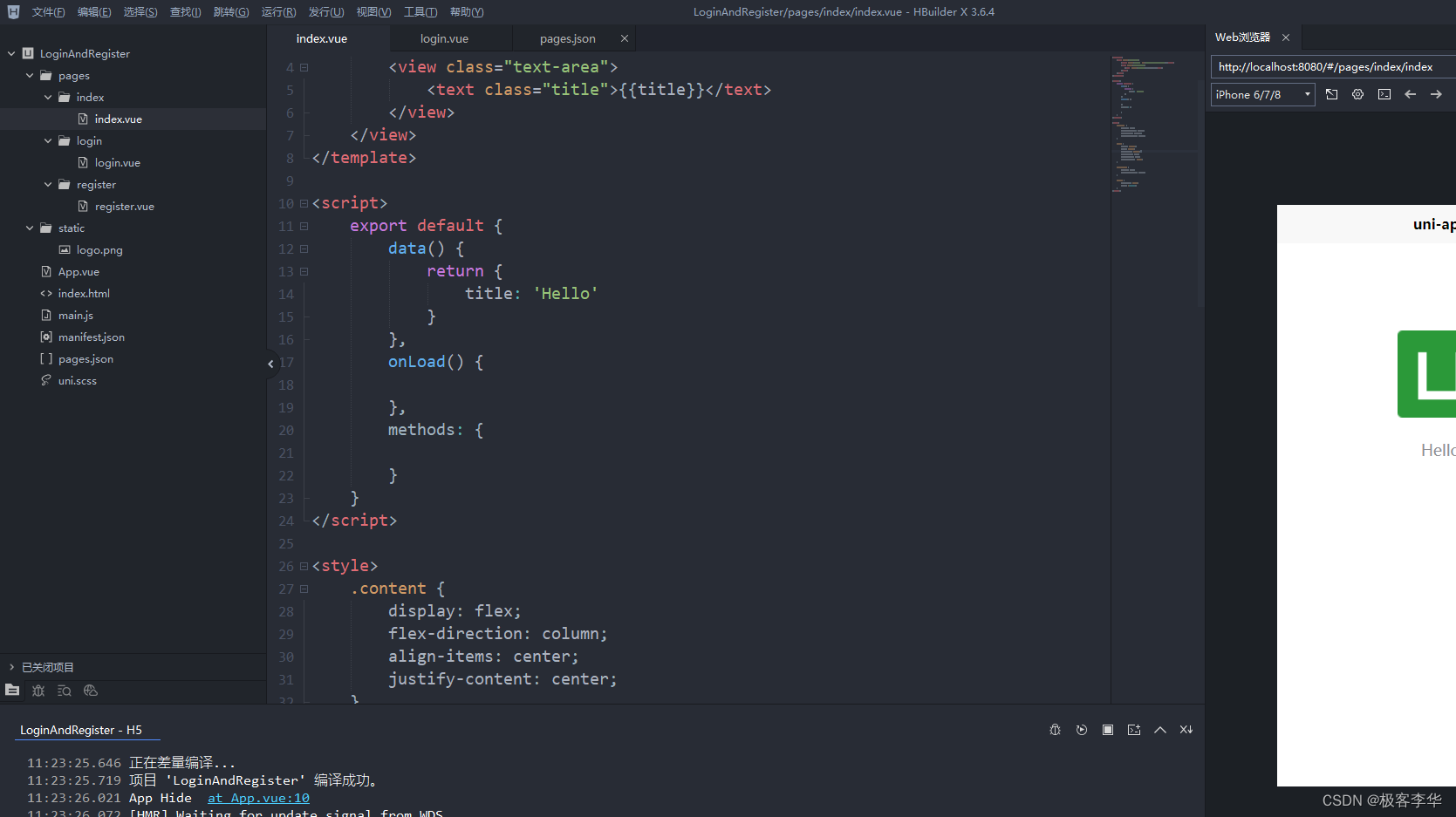Screen dimensions: 1456x817
Task: Click the HBuilder X logo icon
Action: click(13, 11)
